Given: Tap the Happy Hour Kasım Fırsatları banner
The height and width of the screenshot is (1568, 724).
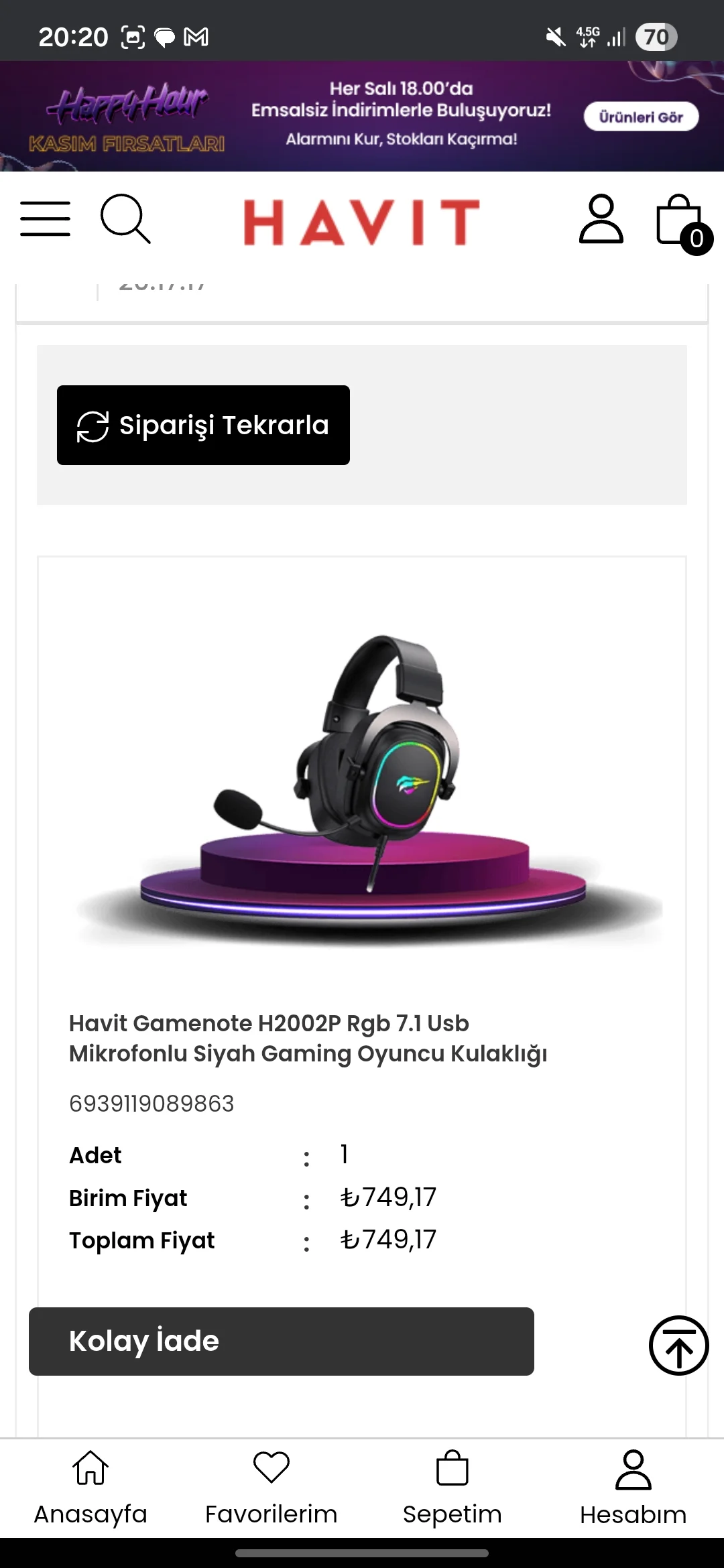Looking at the screenshot, I should 362,116.
